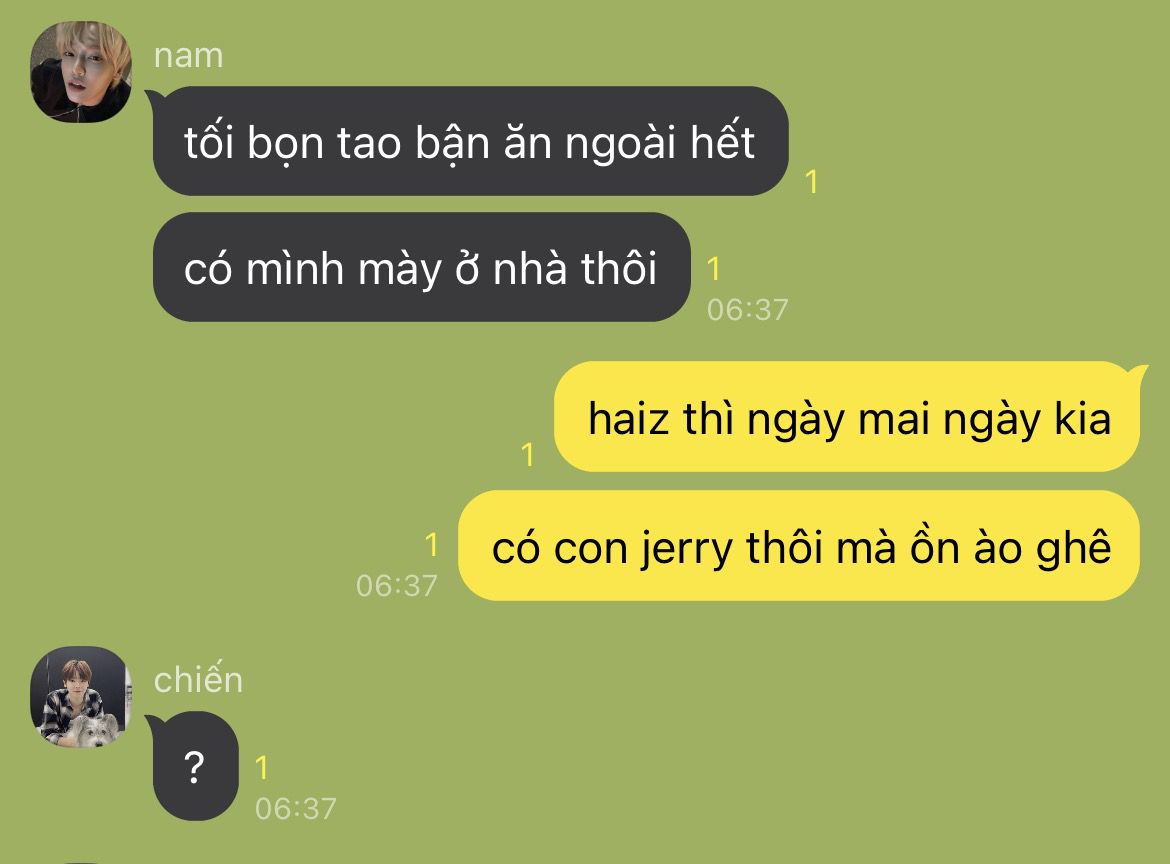Screen dimensions: 1170x864
Task: Tap chiến's question mark message bubble
Action: pyautogui.click(x=195, y=766)
